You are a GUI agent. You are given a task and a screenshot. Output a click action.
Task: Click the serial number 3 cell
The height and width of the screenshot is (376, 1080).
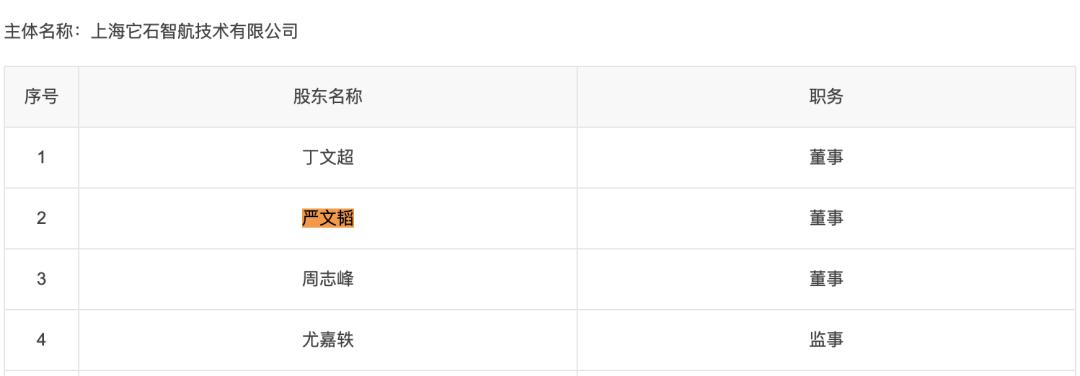click(41, 279)
